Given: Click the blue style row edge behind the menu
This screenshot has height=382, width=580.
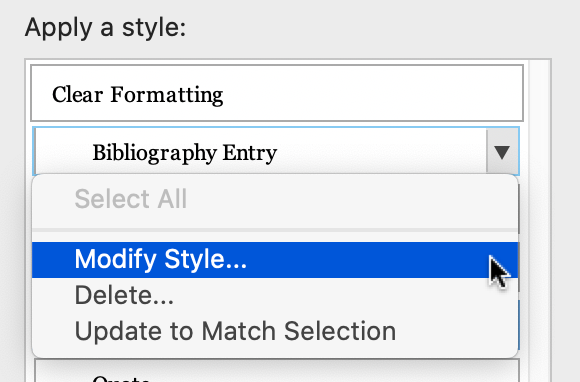Looking at the screenshot, I should (x=519, y=325).
